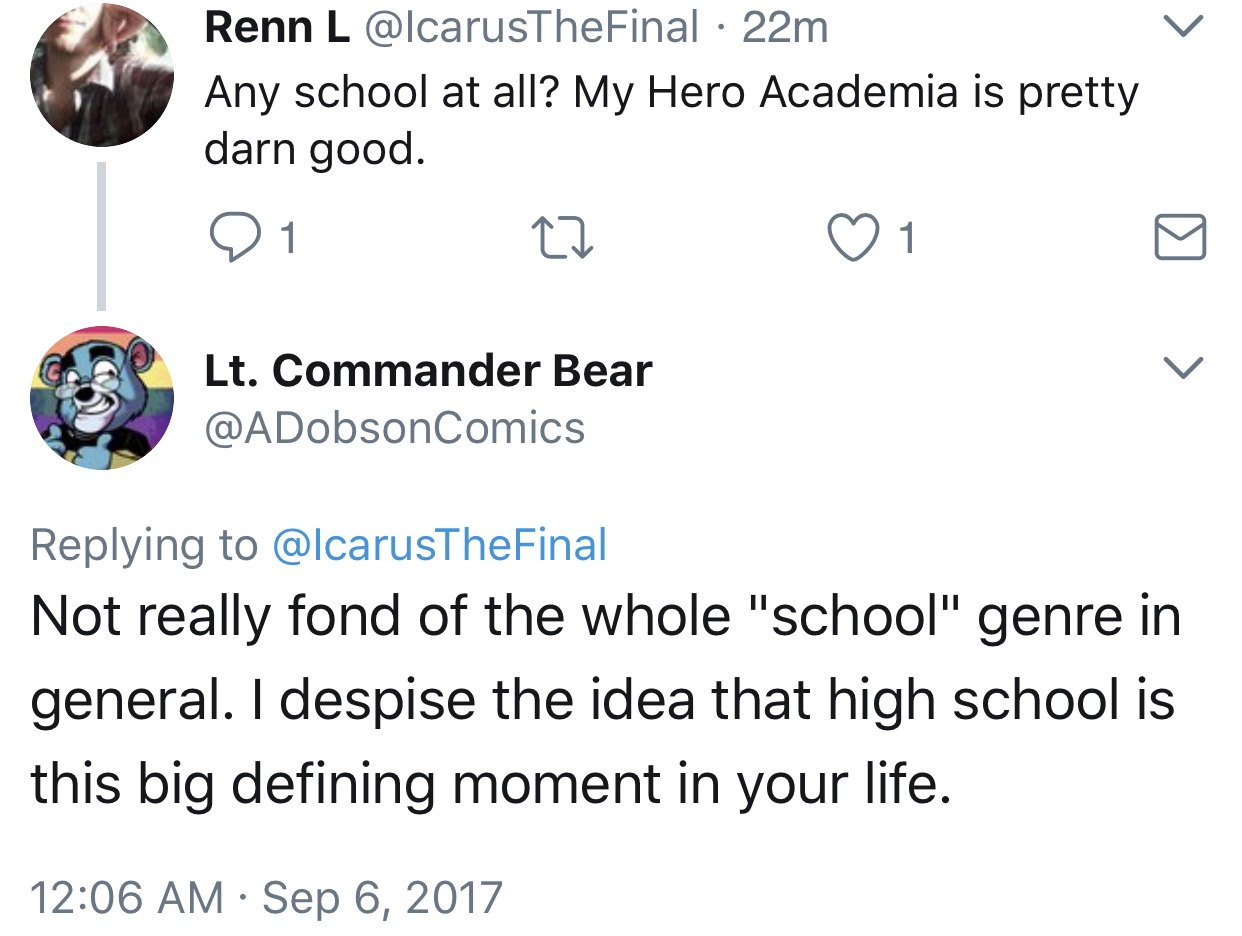Send Renn L's tweet via envelope icon

[1180, 238]
